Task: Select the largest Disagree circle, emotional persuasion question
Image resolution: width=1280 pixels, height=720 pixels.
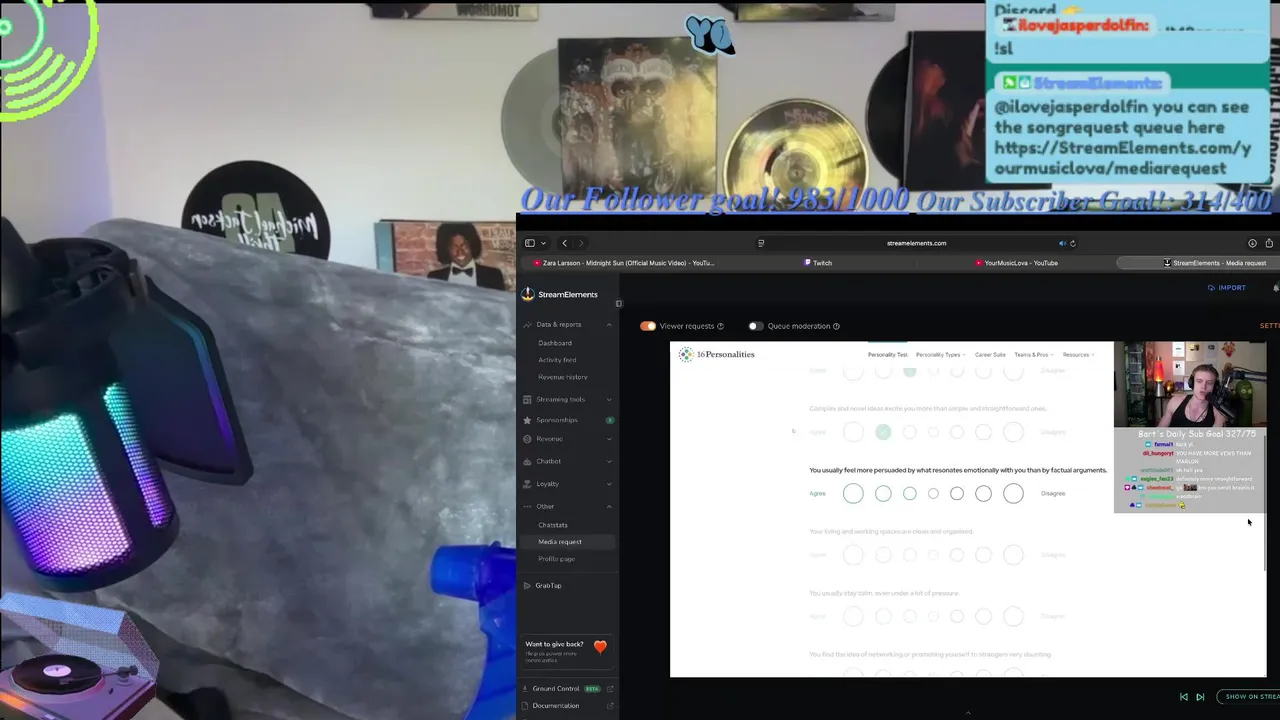Action: coord(1013,493)
